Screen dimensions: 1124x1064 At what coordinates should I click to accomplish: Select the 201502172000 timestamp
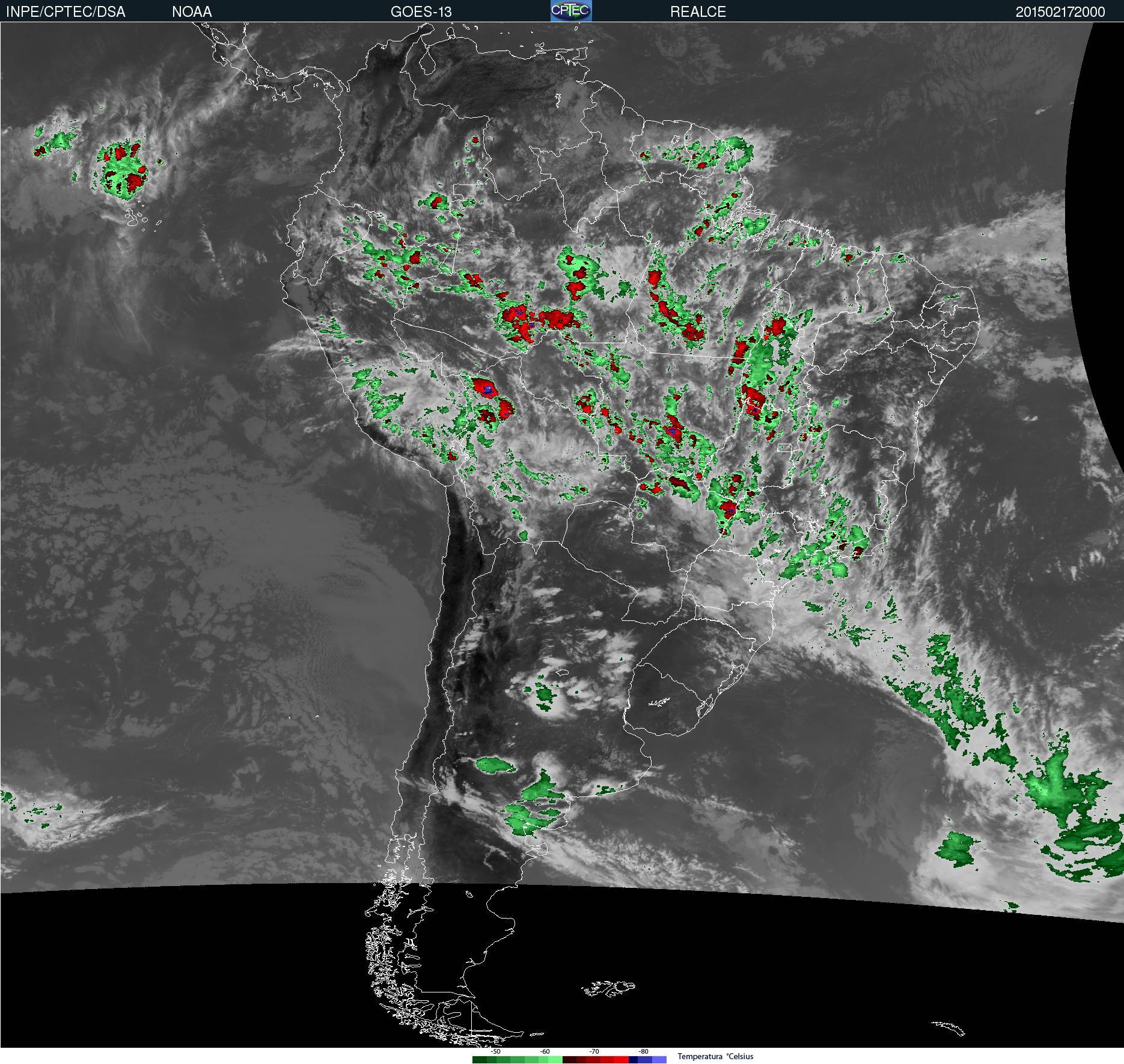1060,12
